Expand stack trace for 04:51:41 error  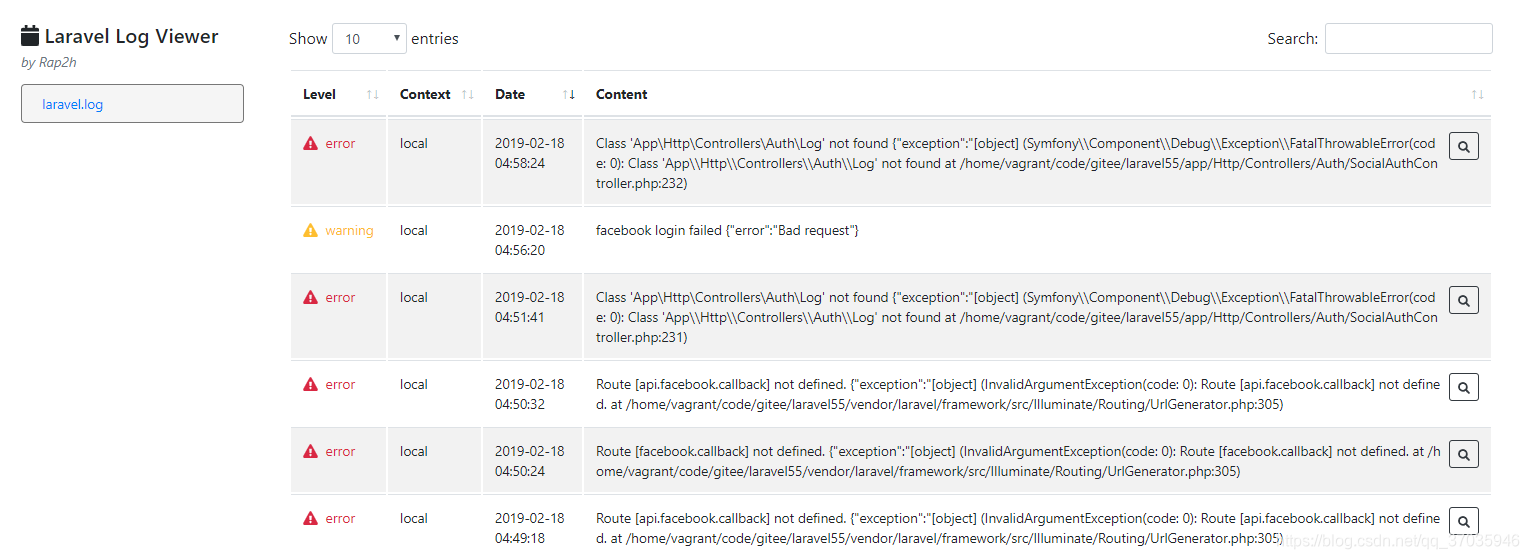(x=1463, y=300)
